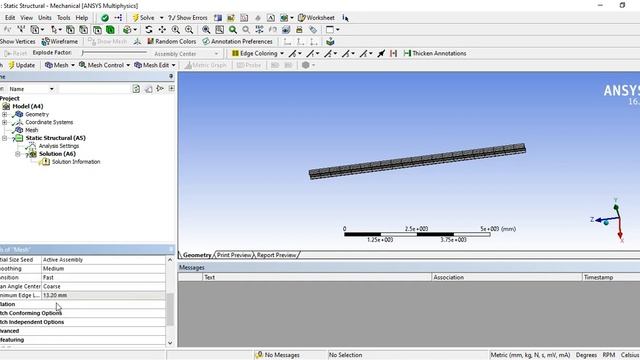640x360 pixels.
Task: Click the Smoothing value 'Medium'
Action: (104, 269)
